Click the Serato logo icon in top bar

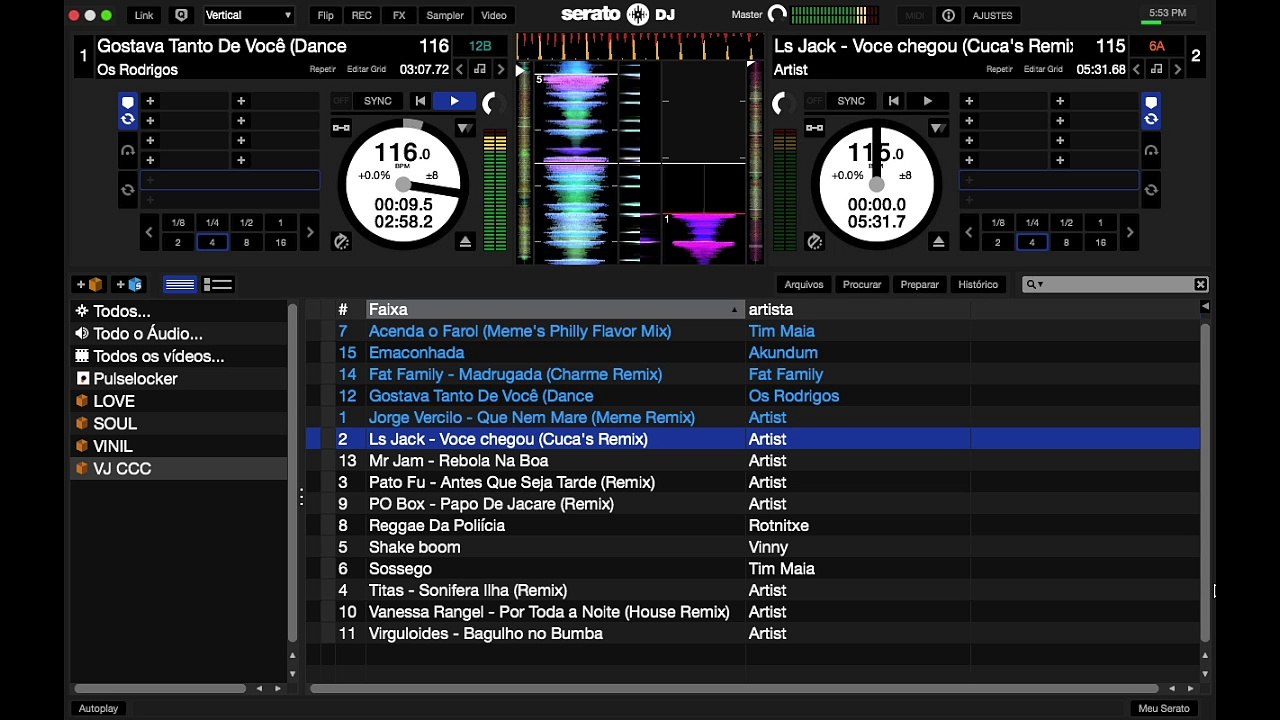(637, 15)
